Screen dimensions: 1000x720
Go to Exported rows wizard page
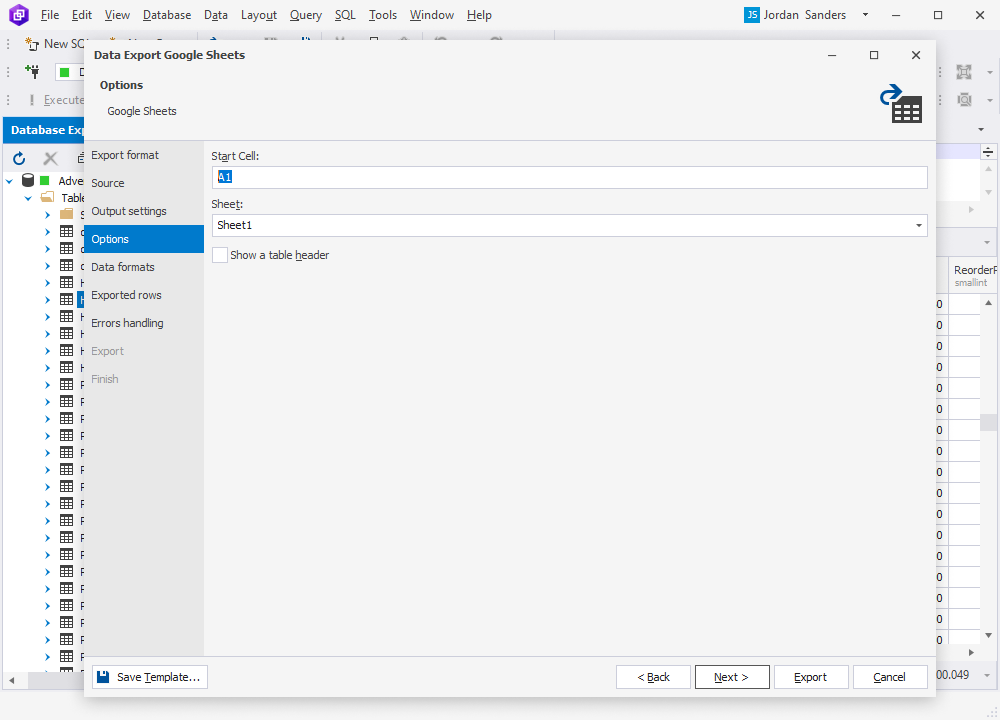[x=143, y=295]
